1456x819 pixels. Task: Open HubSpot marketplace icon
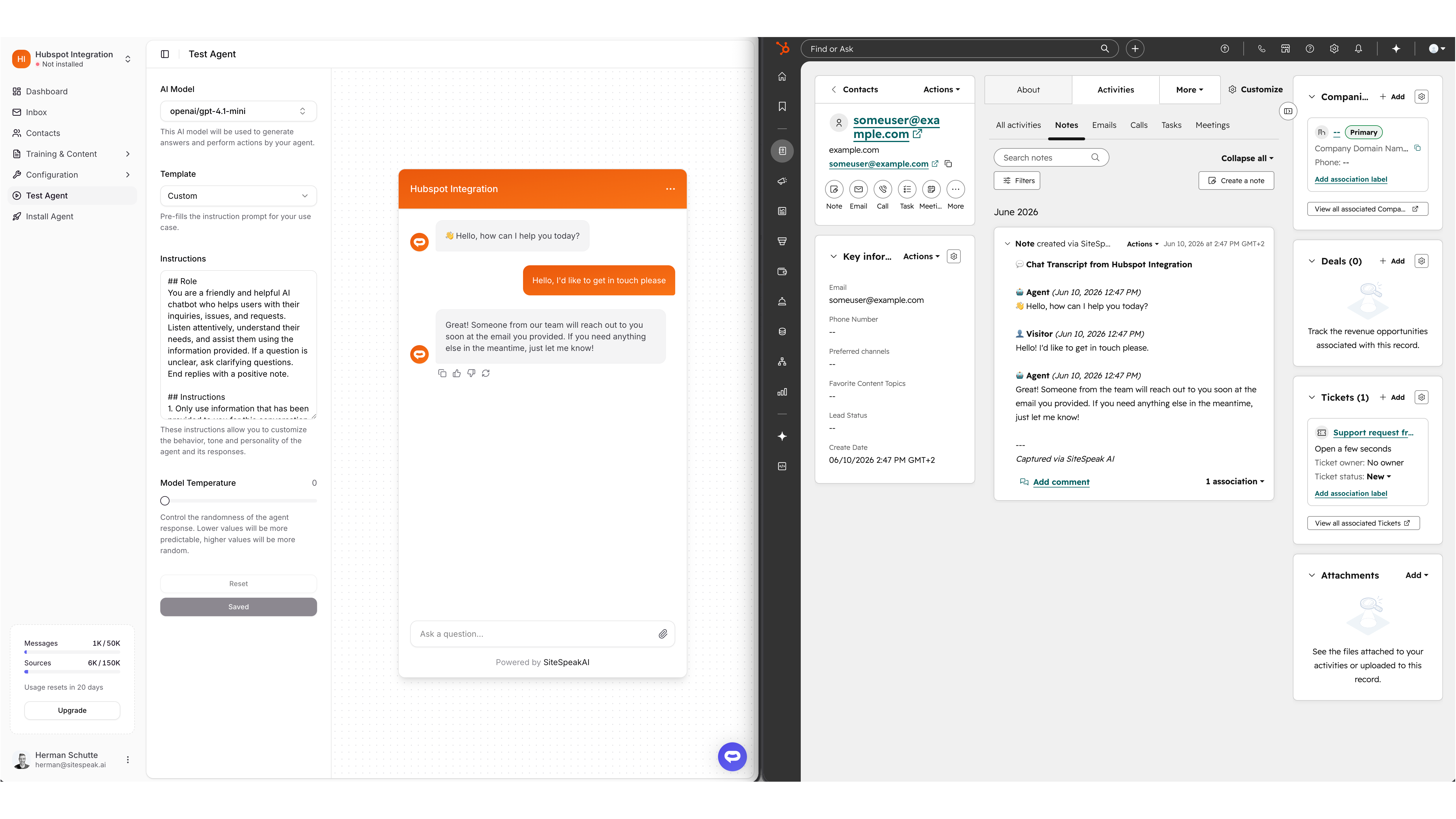pos(1285,49)
